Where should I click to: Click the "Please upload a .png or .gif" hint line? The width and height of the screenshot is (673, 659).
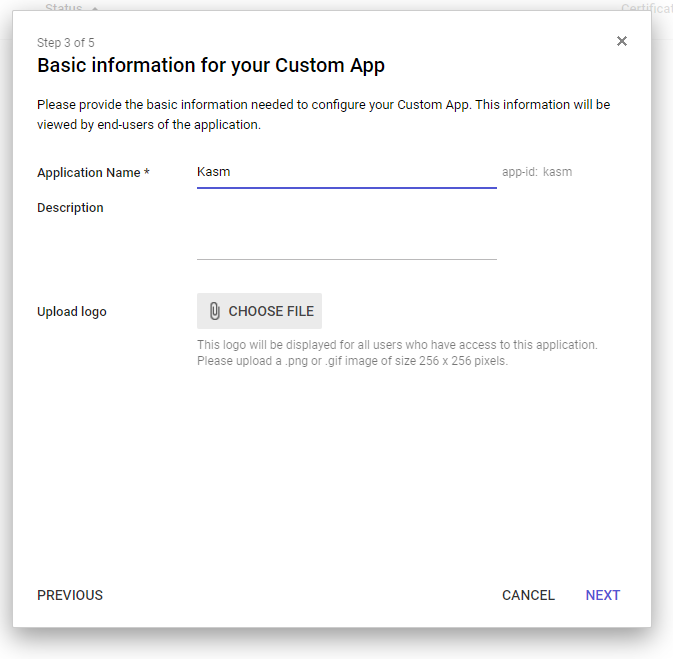352,361
